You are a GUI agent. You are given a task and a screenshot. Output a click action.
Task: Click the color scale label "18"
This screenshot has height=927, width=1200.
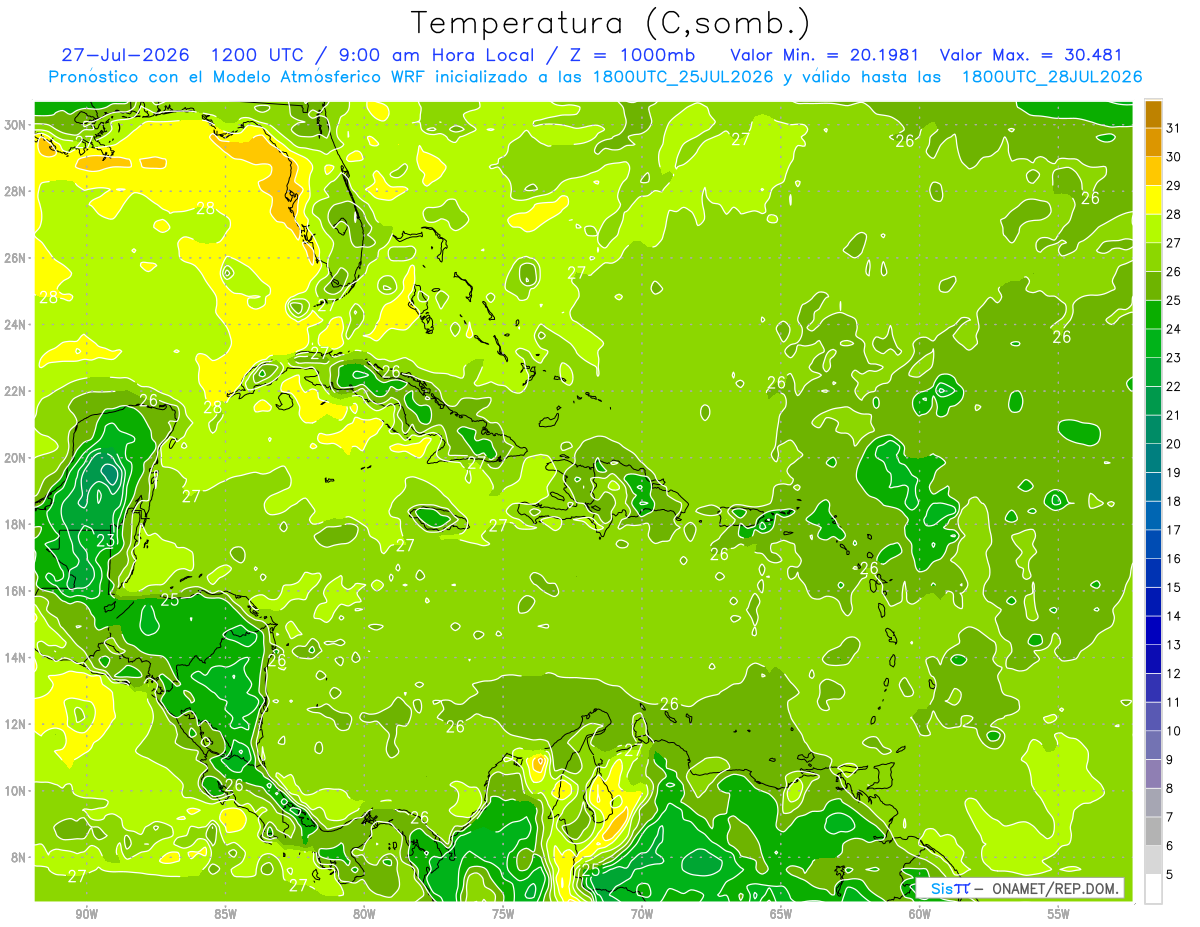pyautogui.click(x=1173, y=501)
